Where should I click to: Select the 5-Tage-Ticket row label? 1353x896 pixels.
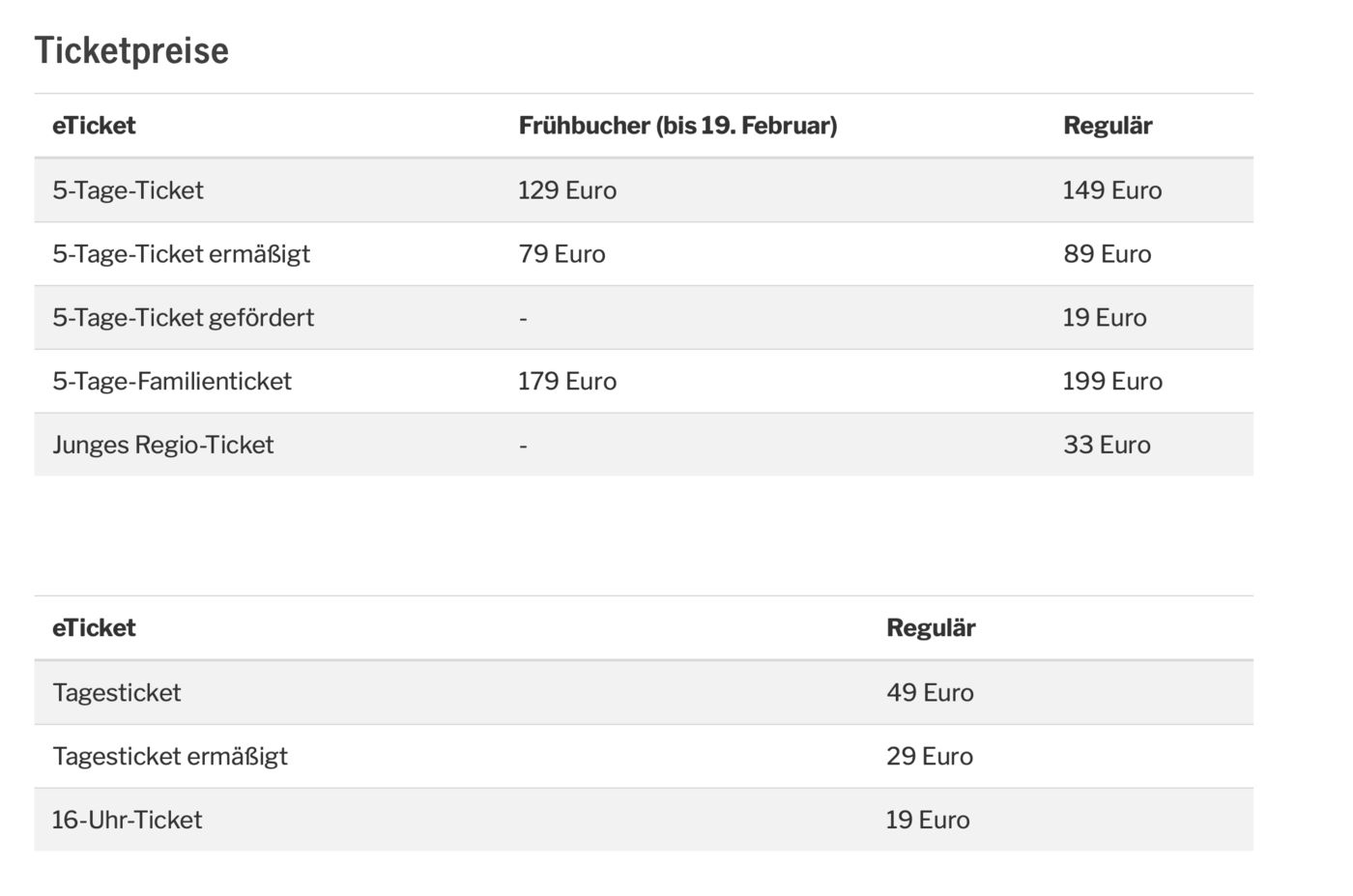(128, 190)
